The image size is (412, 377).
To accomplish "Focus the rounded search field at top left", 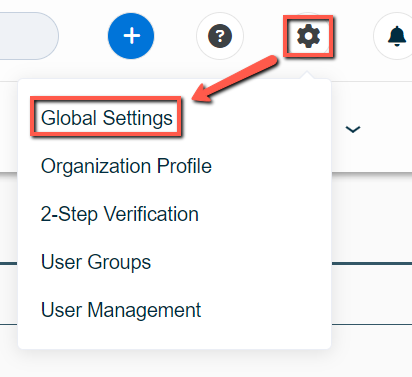I will 29,36.
